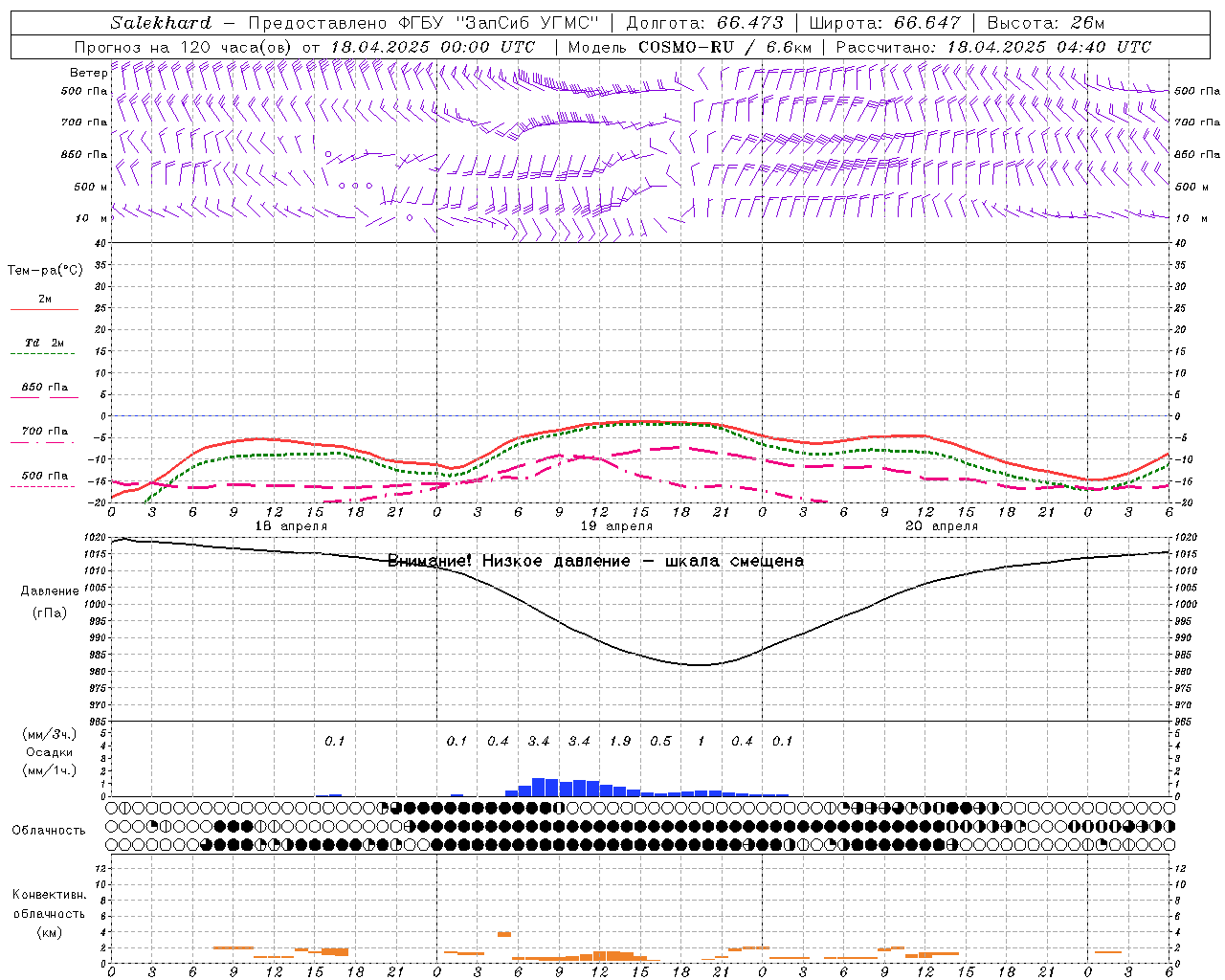The image size is (1225, 980).
Task: Click the 'Долгота: 66.473' value
Action: (x=704, y=23)
